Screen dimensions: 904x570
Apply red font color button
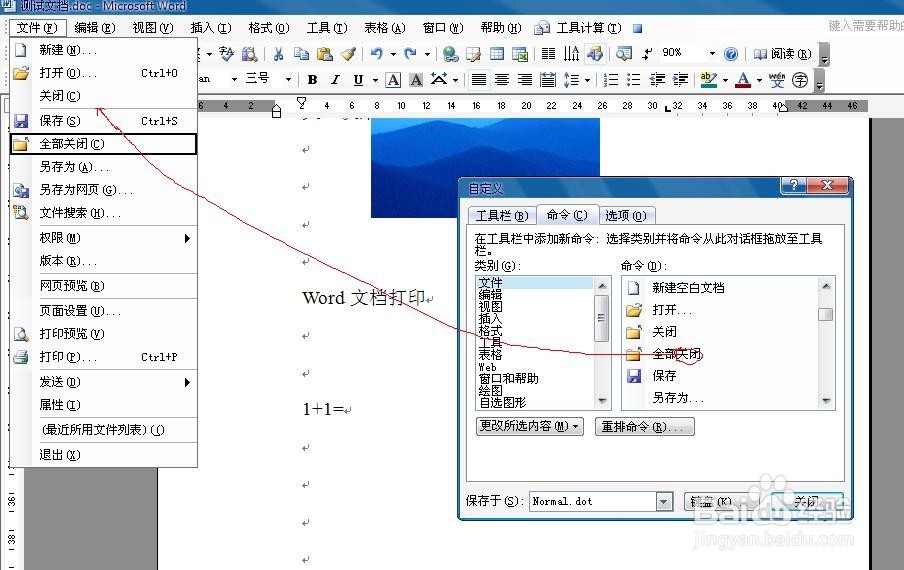point(743,80)
